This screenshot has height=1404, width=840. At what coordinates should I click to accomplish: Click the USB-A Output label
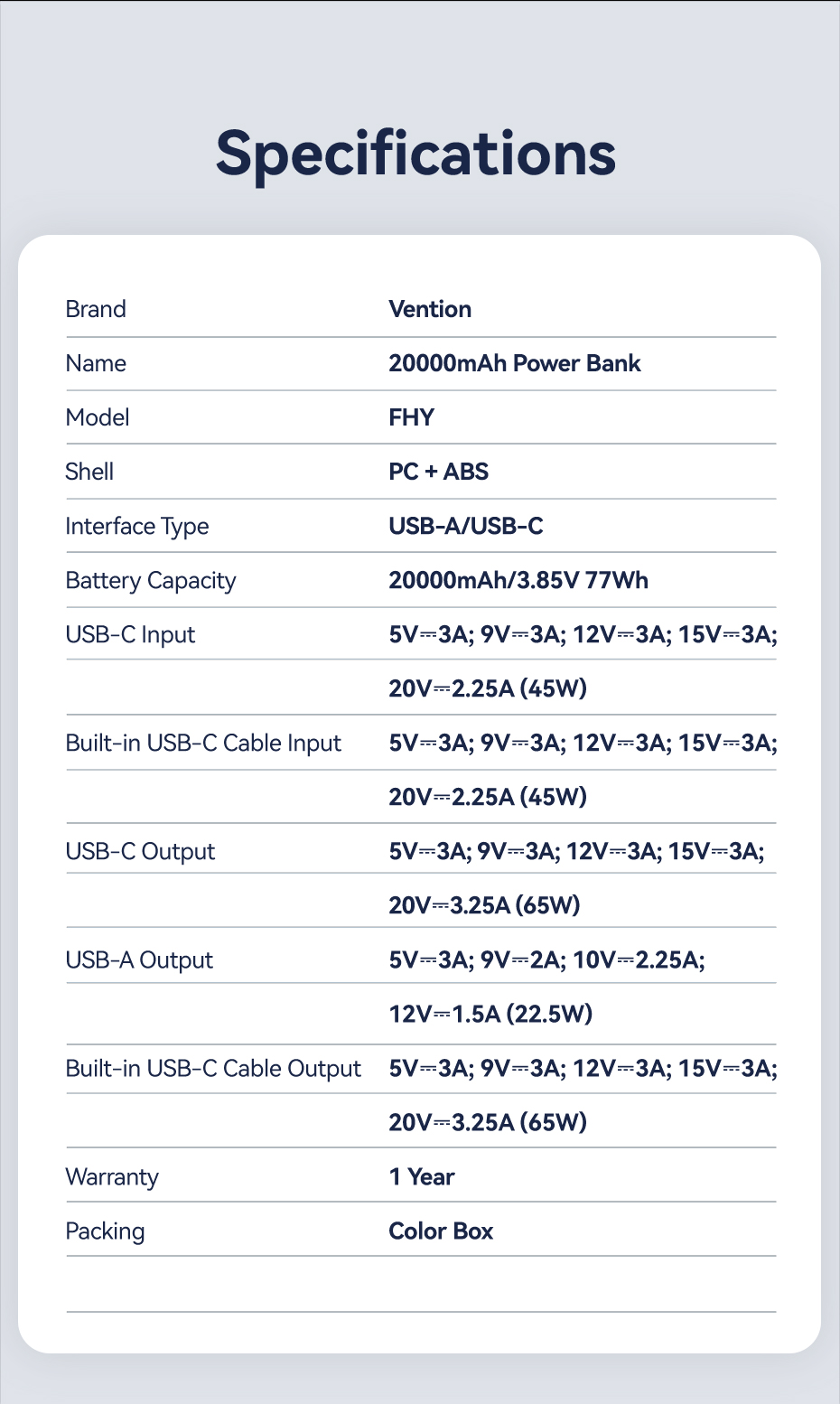coord(139,959)
